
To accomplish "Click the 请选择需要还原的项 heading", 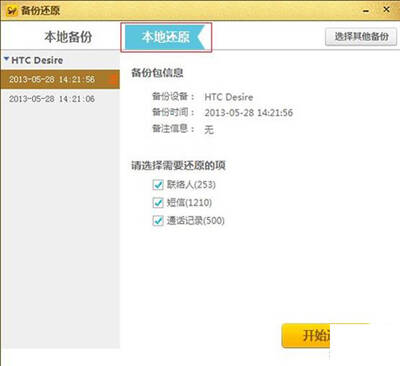I will point(178,165).
